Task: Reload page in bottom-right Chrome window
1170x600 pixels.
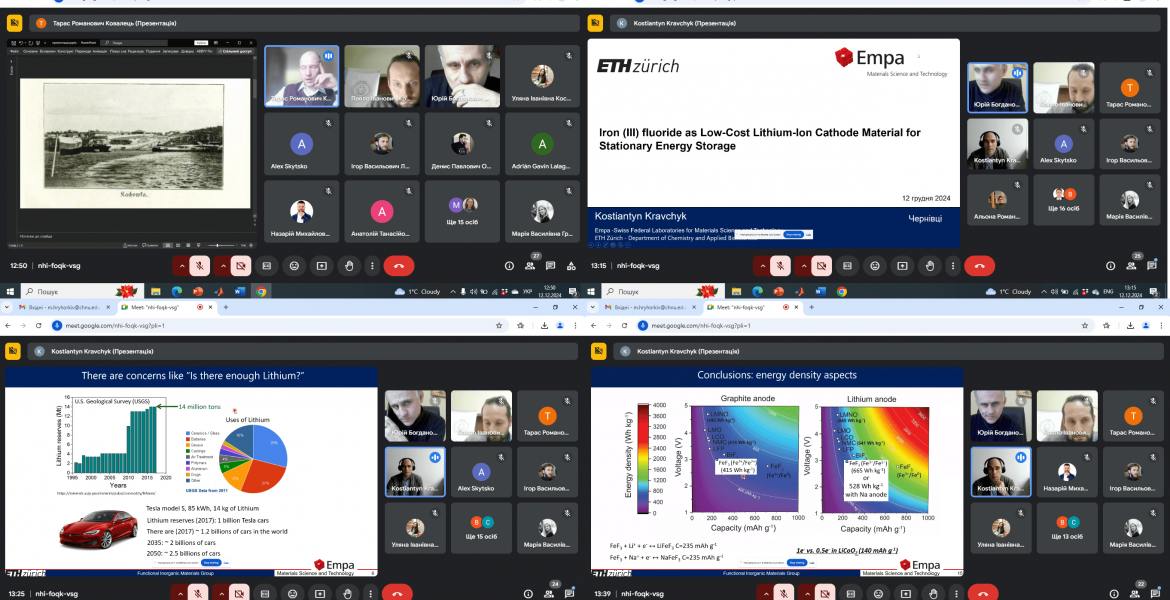Action: (x=625, y=325)
